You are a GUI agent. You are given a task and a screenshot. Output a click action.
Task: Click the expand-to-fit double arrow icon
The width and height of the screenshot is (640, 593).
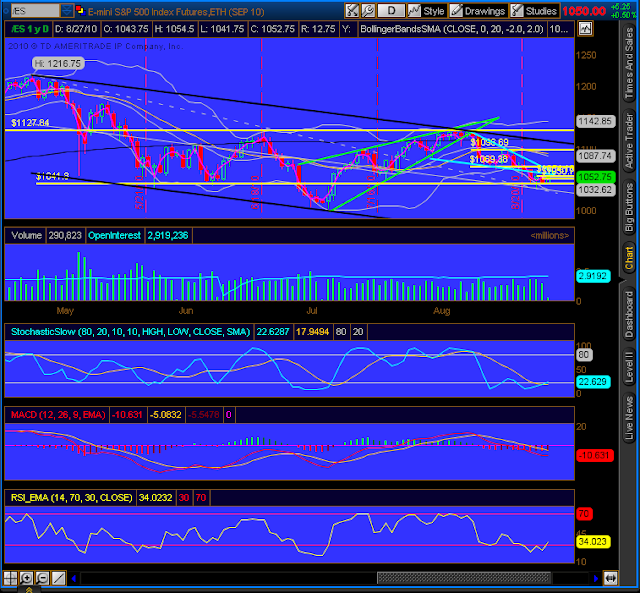pos(611,578)
